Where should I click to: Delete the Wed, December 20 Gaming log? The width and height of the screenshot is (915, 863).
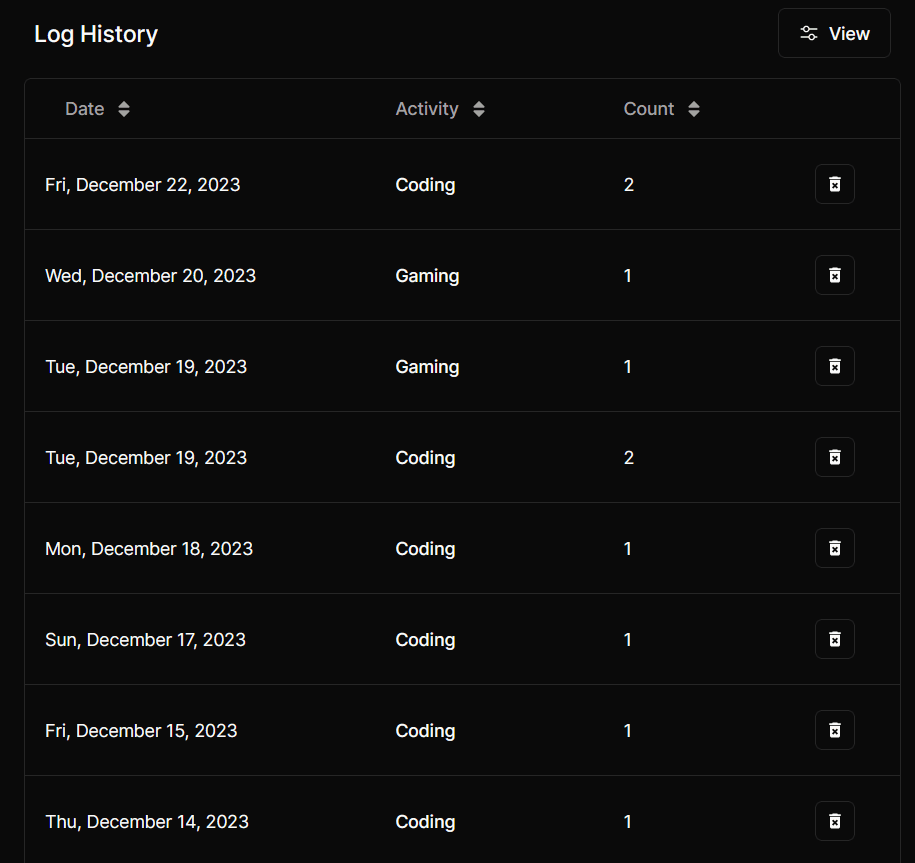click(x=834, y=275)
